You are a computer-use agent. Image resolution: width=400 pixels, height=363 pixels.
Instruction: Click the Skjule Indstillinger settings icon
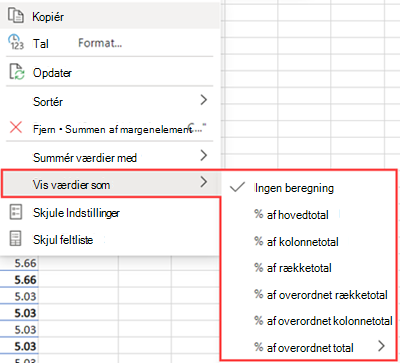pos(15,212)
